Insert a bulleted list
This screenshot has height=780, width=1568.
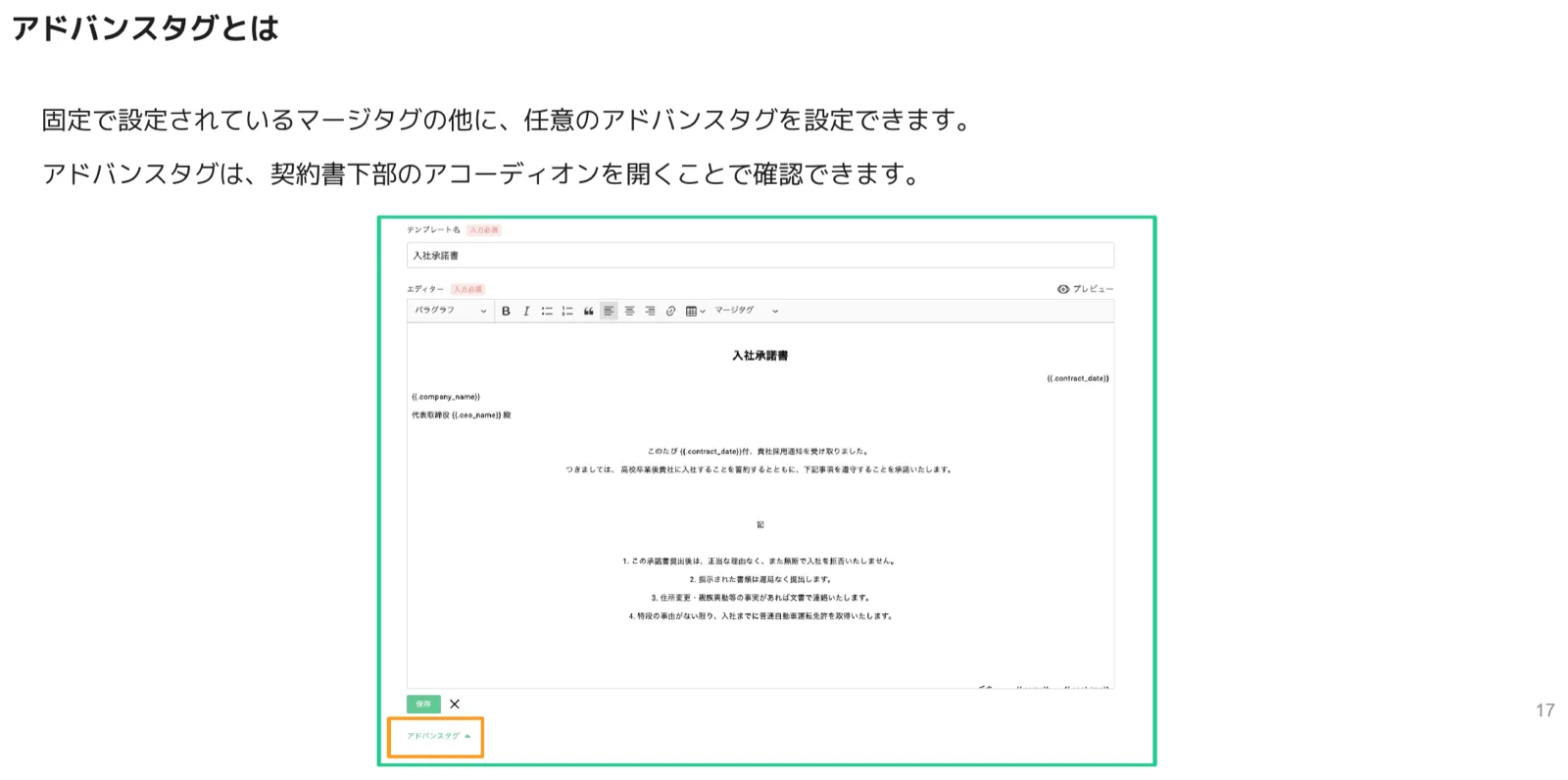coord(547,312)
